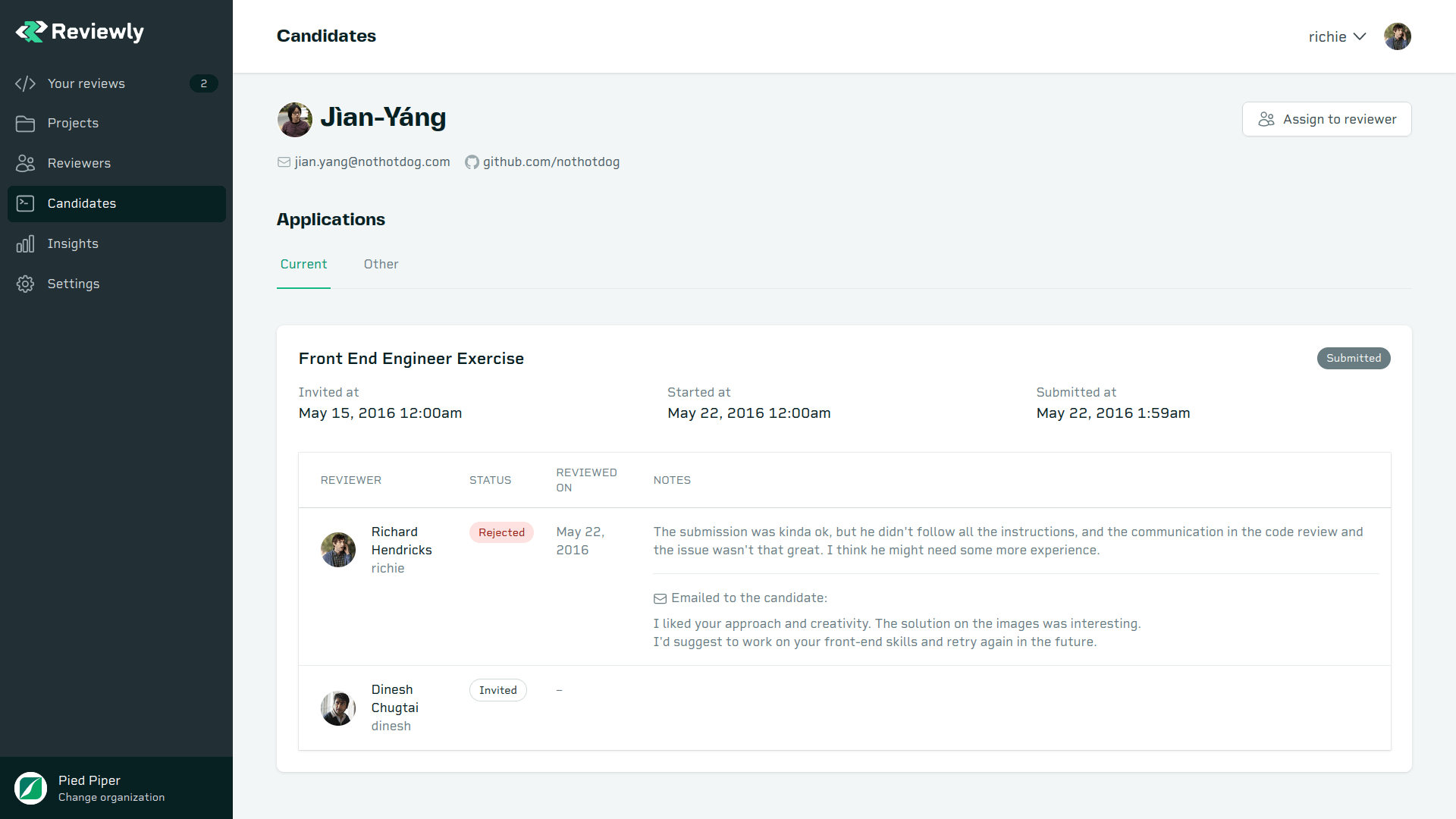The width and height of the screenshot is (1456, 819).
Task: Click the envelope icon beside candidate email
Action: 284,162
